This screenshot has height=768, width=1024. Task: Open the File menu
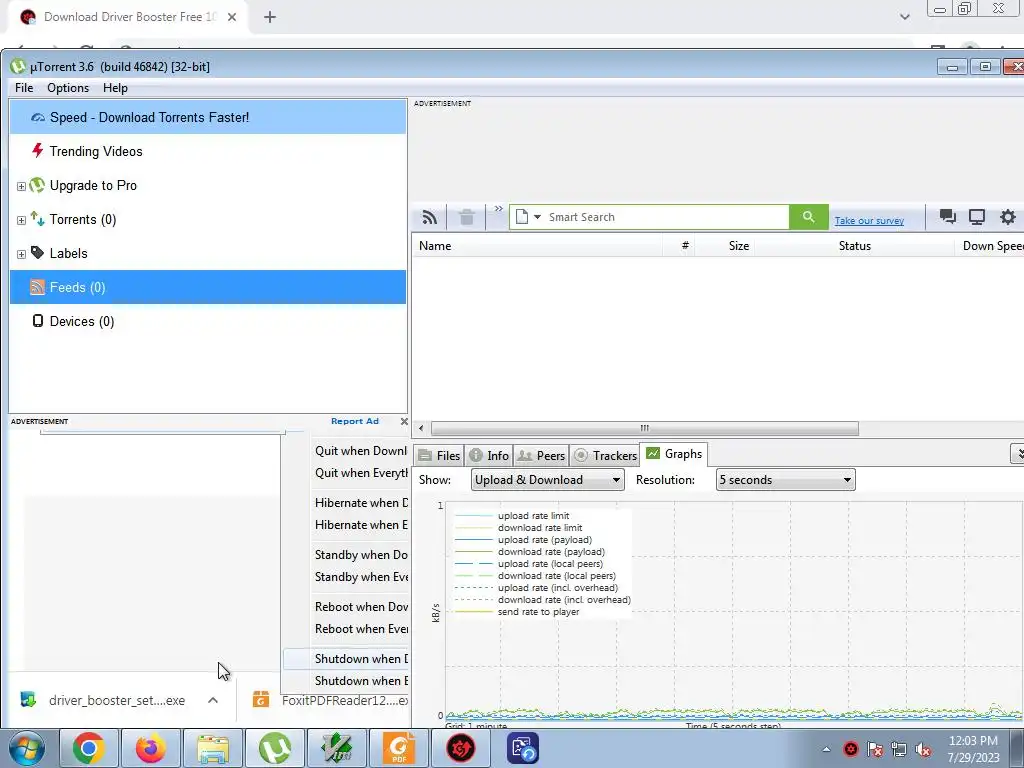24,88
